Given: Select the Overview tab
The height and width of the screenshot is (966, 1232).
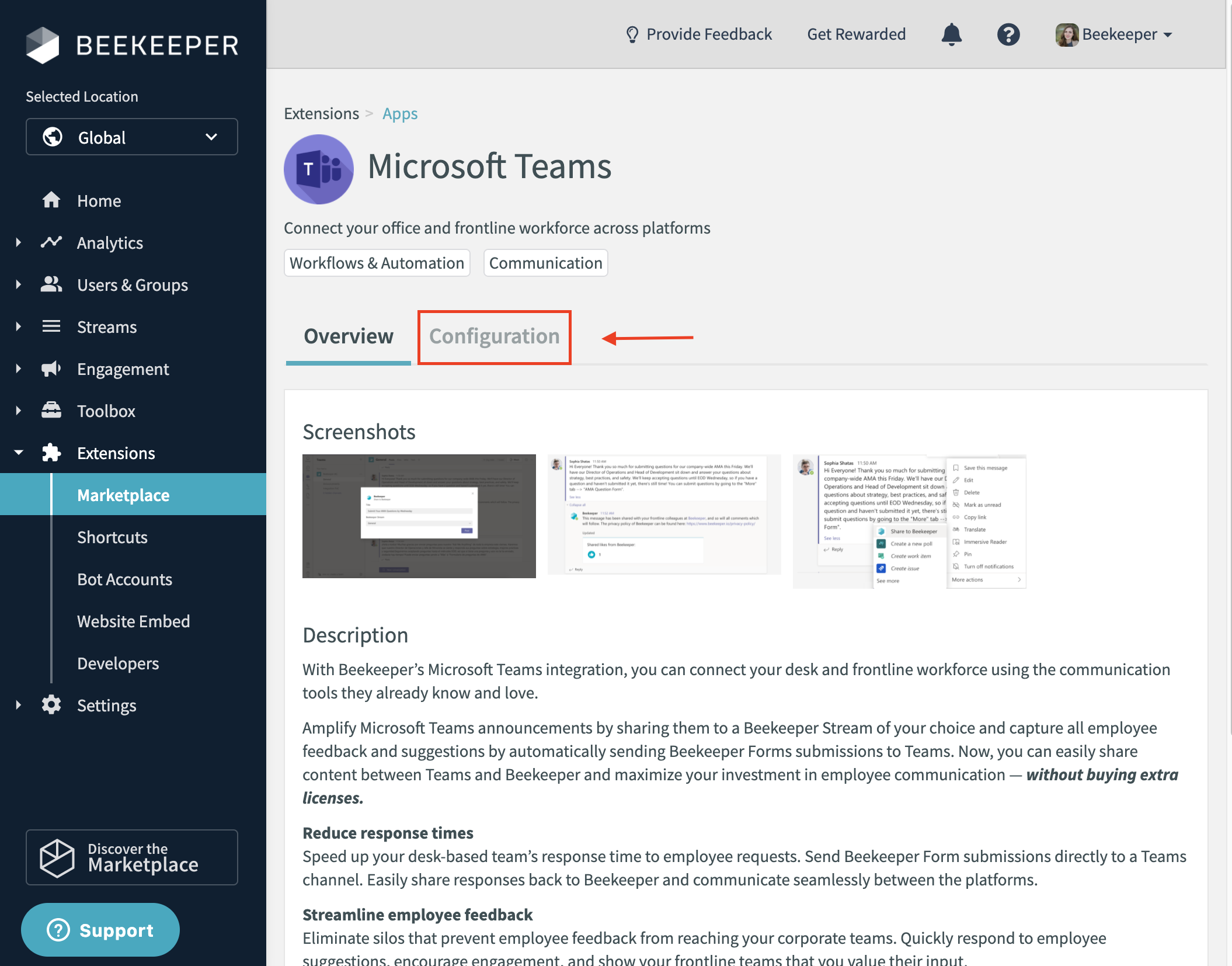Looking at the screenshot, I should pos(347,336).
